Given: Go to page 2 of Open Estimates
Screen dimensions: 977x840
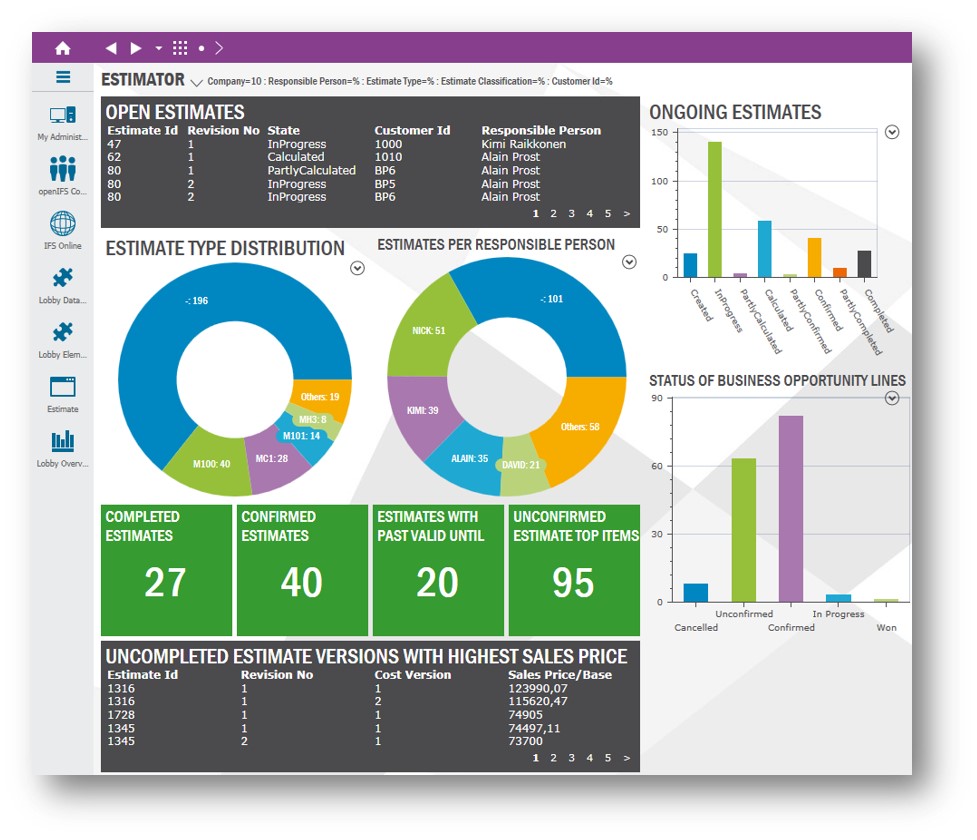Looking at the screenshot, I should point(553,213).
